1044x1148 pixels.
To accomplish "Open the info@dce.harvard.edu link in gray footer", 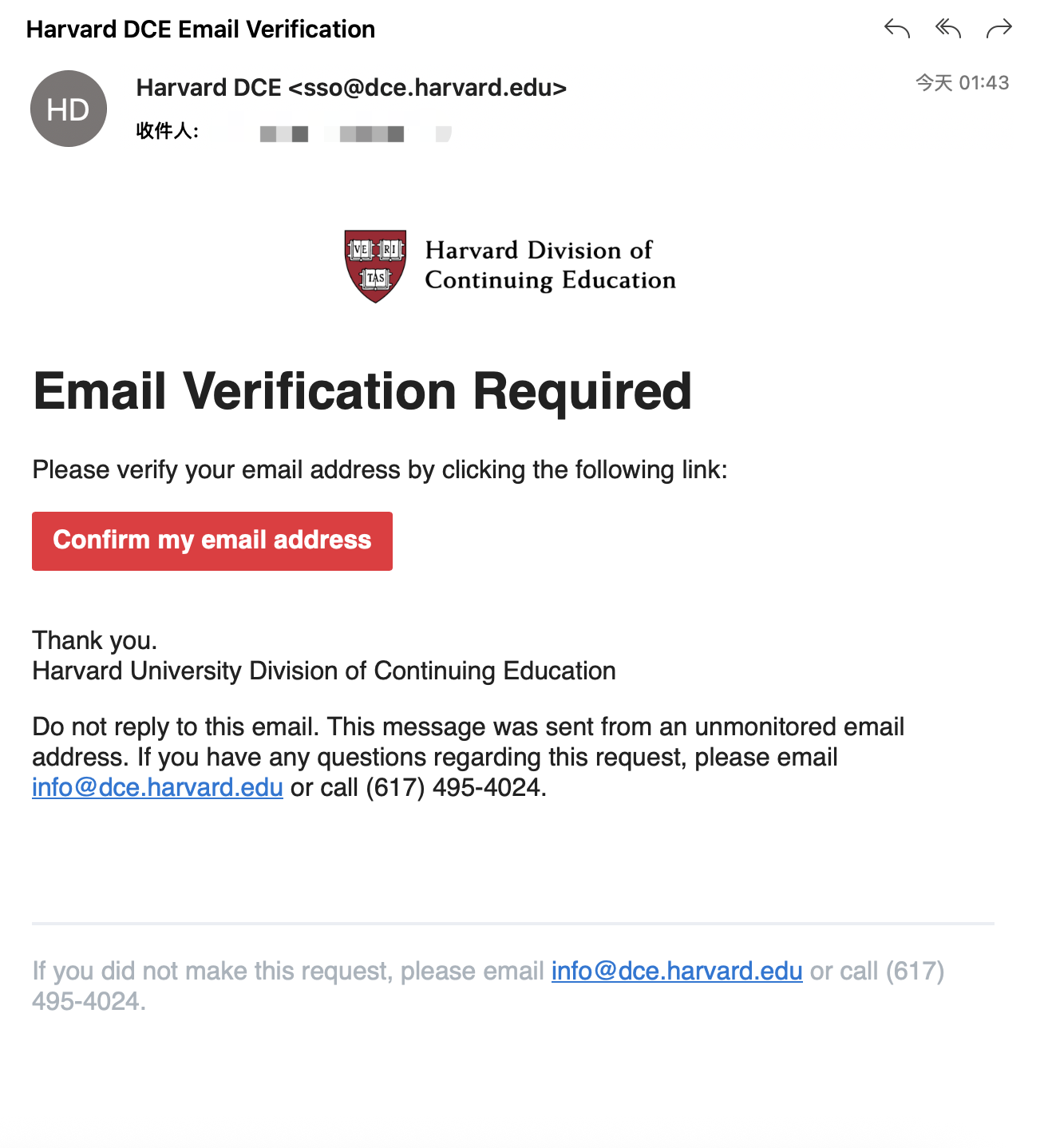I will 676,971.
